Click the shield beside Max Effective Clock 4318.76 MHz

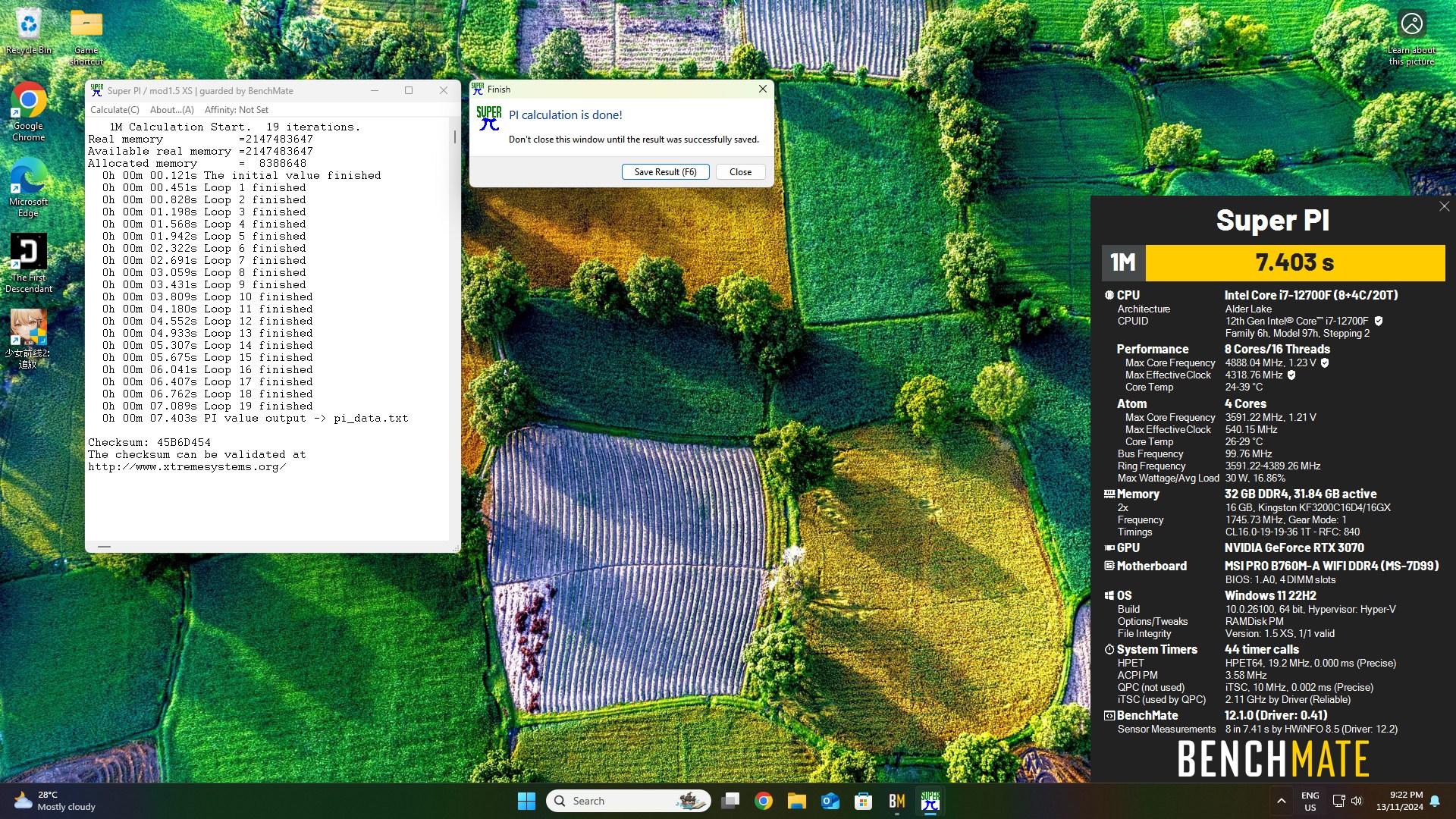click(1291, 375)
